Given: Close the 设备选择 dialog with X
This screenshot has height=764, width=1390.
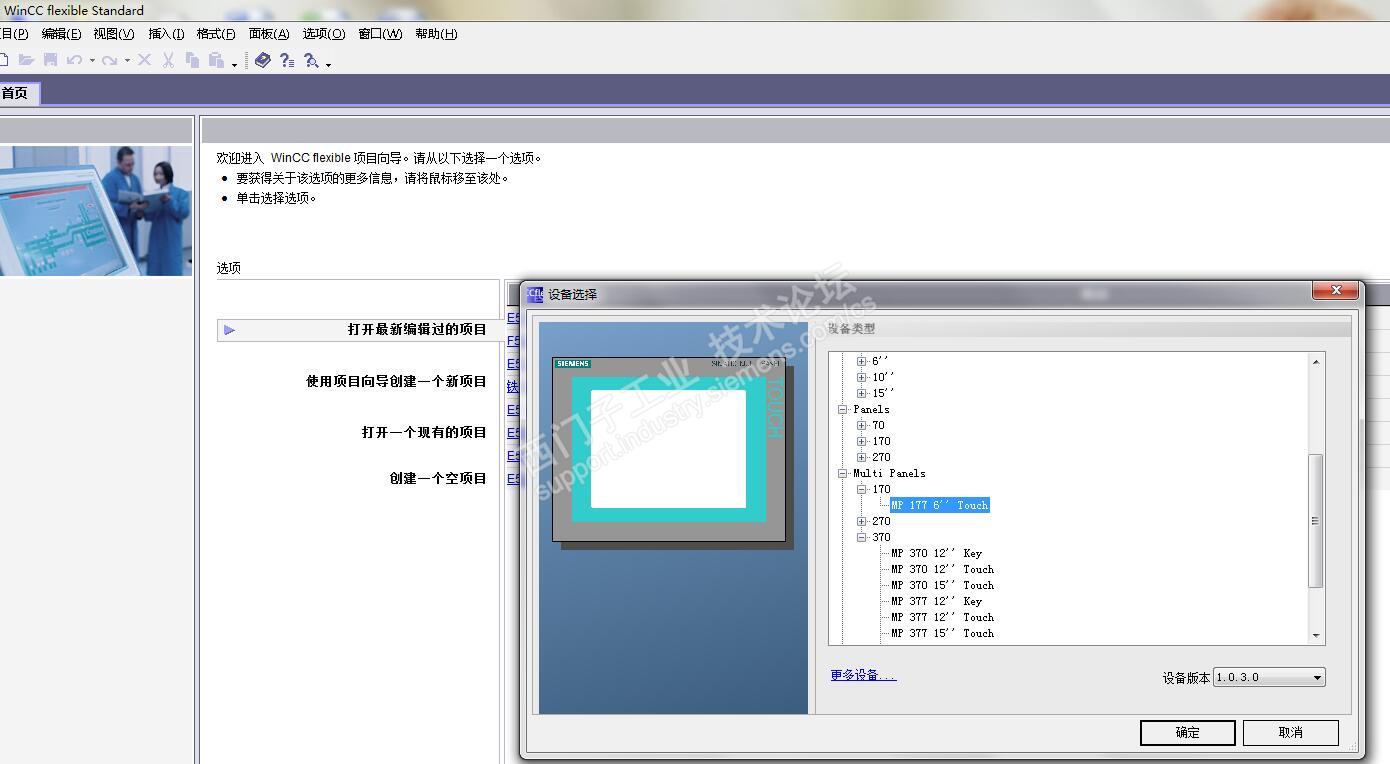Looking at the screenshot, I should 1336,290.
